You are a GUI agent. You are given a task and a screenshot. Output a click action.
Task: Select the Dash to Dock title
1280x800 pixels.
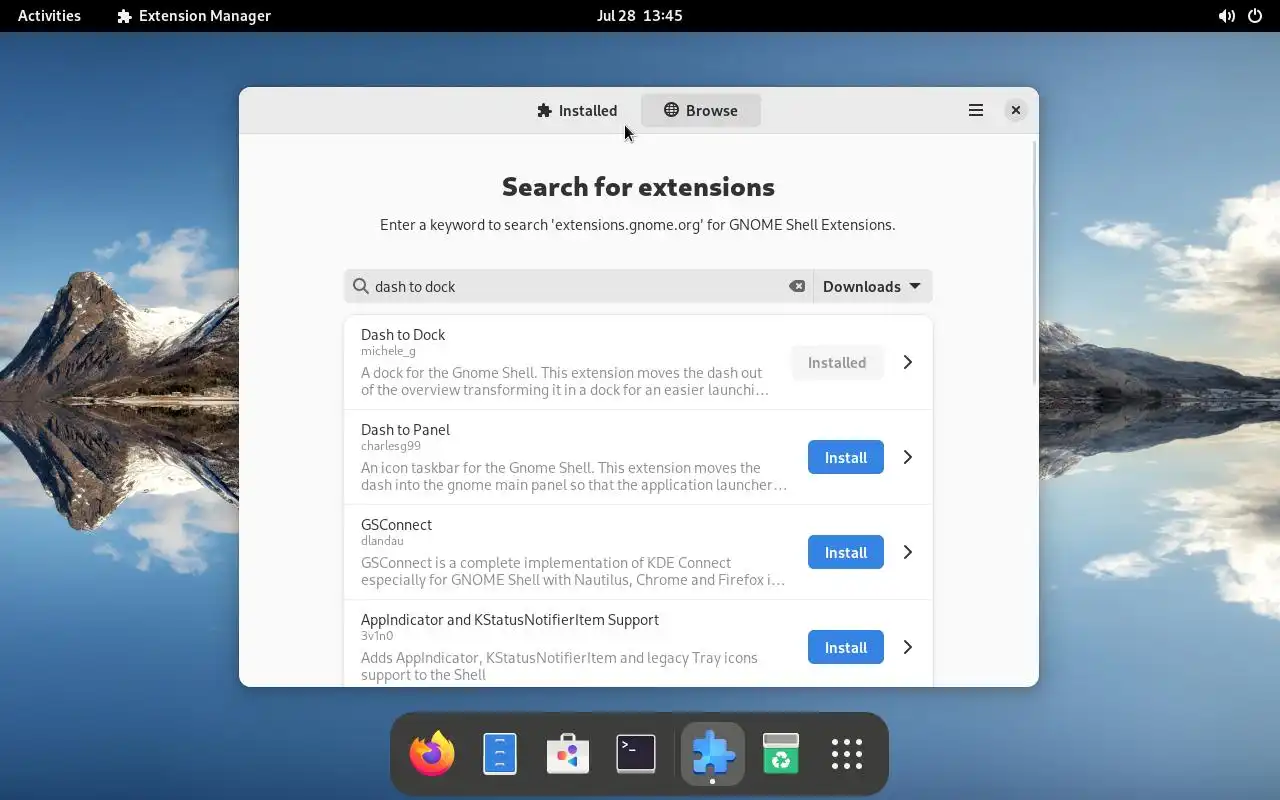403,334
